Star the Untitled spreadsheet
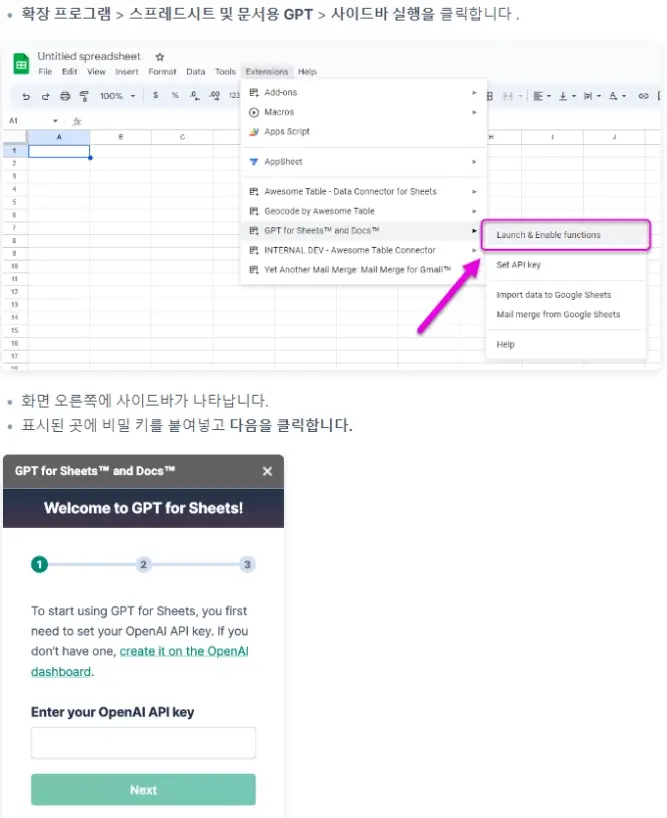This screenshot has height=818, width=667. pyautogui.click(x=160, y=56)
